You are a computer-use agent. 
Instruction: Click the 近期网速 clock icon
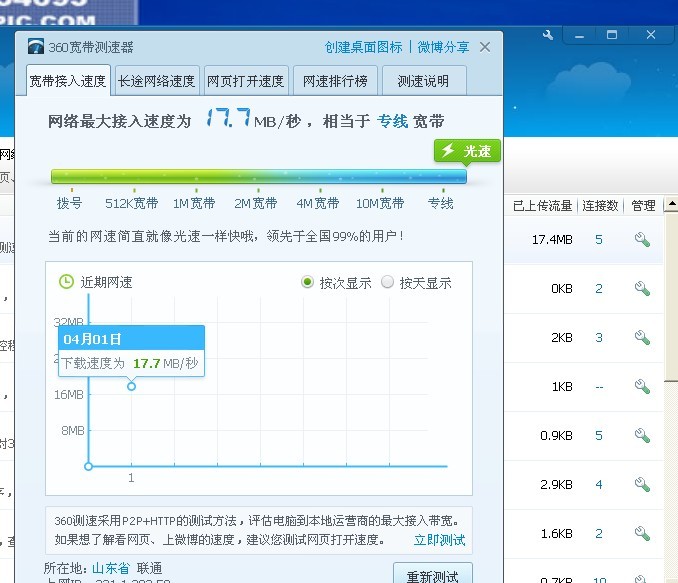[x=66, y=282]
